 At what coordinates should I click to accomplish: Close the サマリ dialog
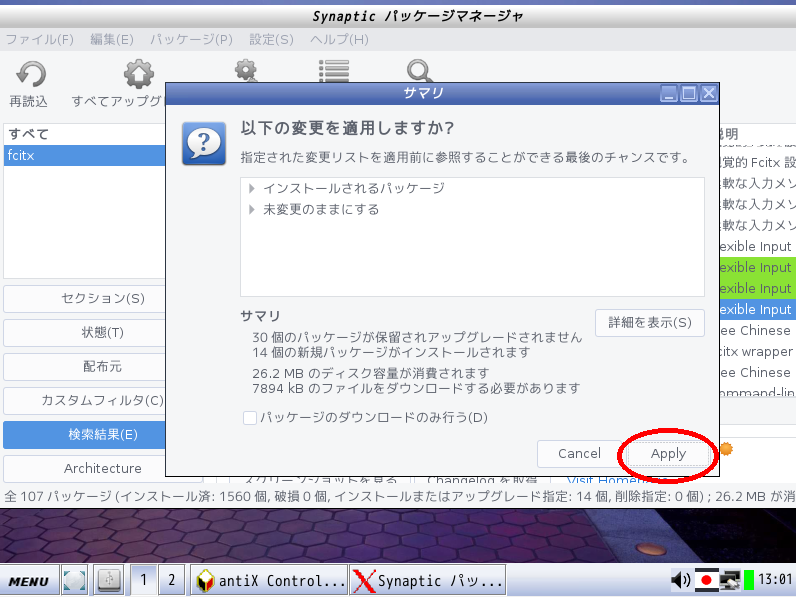709,93
